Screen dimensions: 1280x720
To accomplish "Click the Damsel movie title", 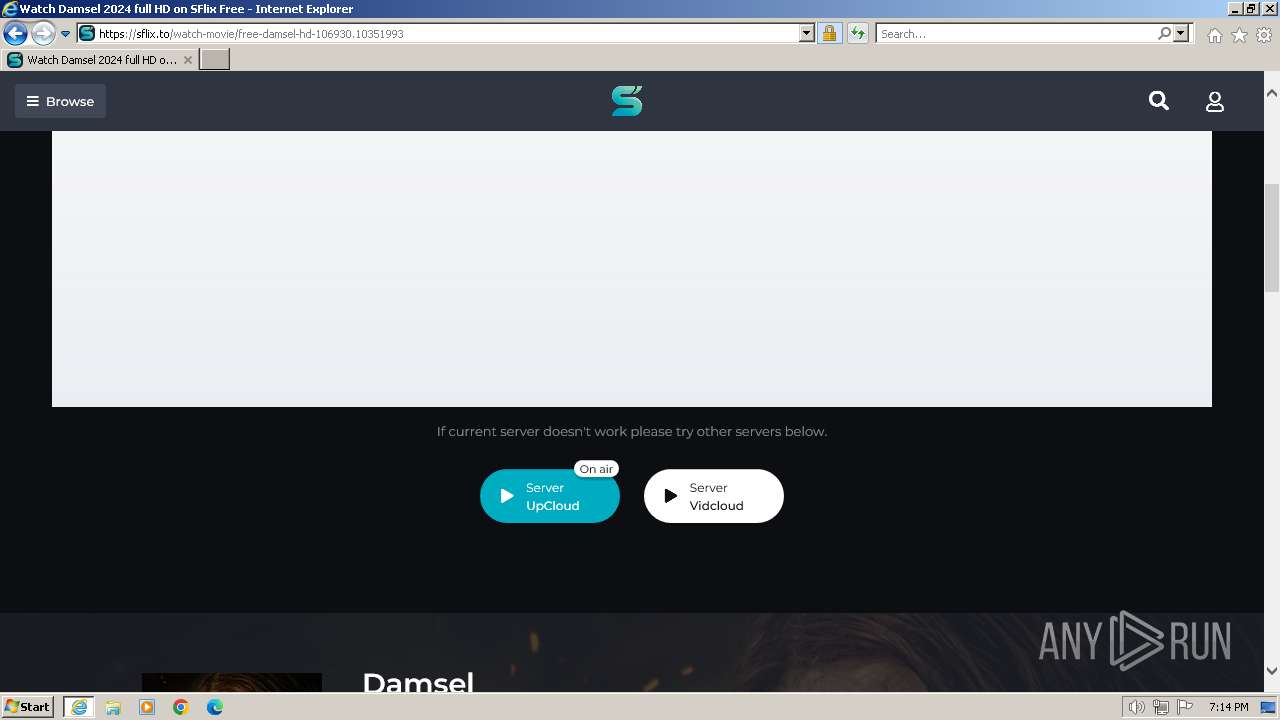I will click(x=418, y=683).
